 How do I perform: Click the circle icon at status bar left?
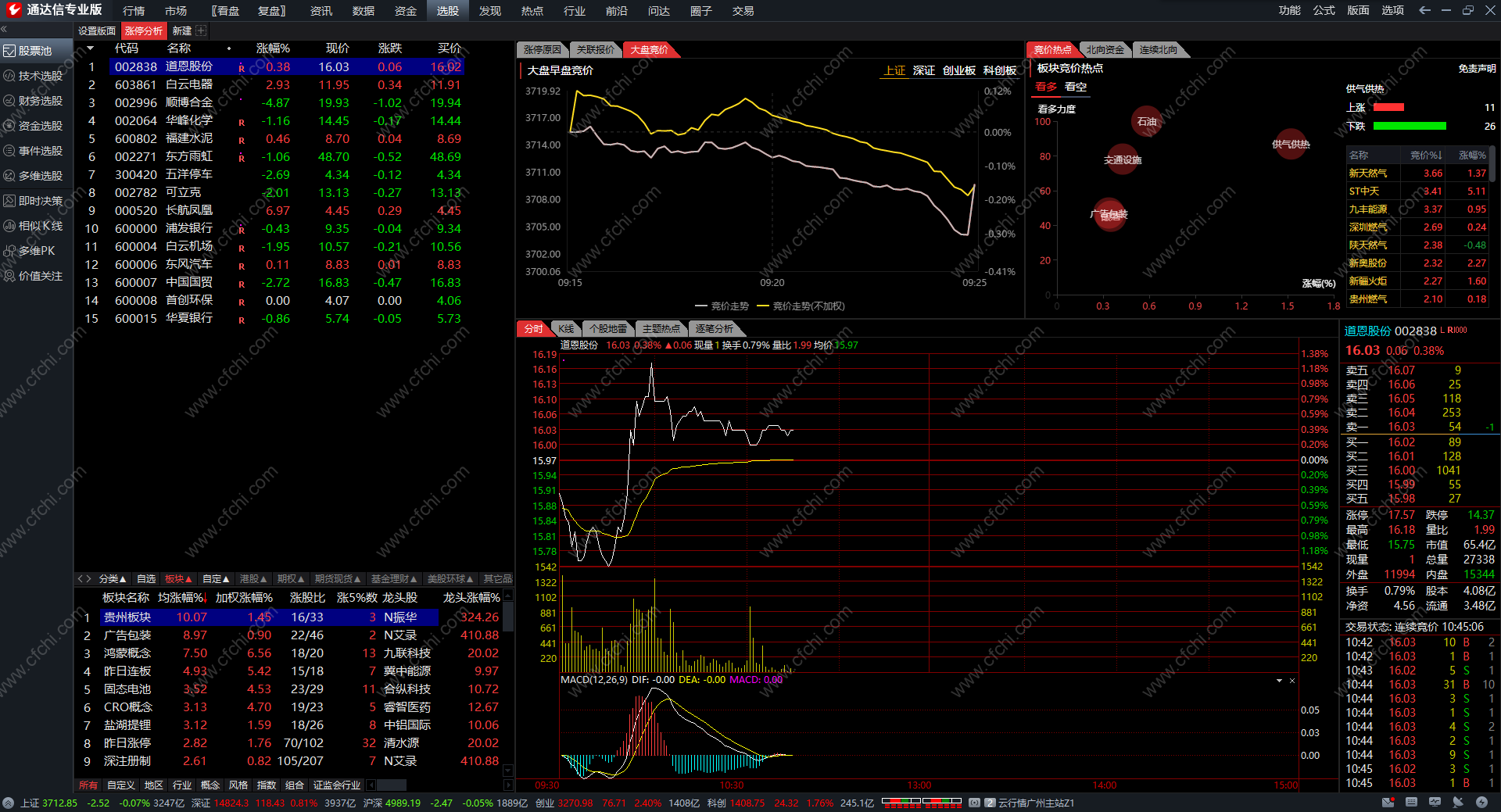click(x=8, y=803)
